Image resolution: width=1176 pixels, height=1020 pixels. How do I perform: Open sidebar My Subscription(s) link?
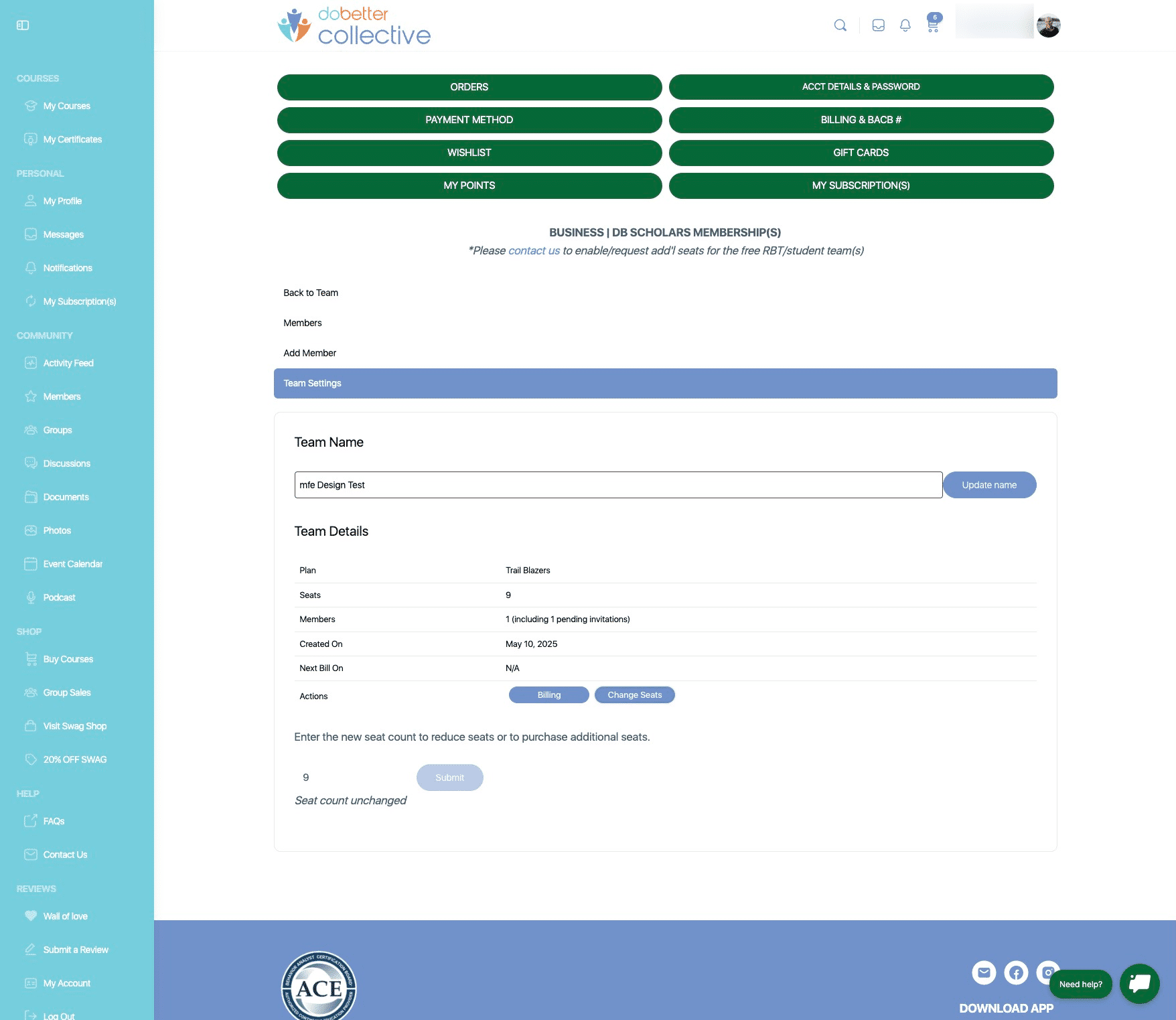tap(80, 301)
